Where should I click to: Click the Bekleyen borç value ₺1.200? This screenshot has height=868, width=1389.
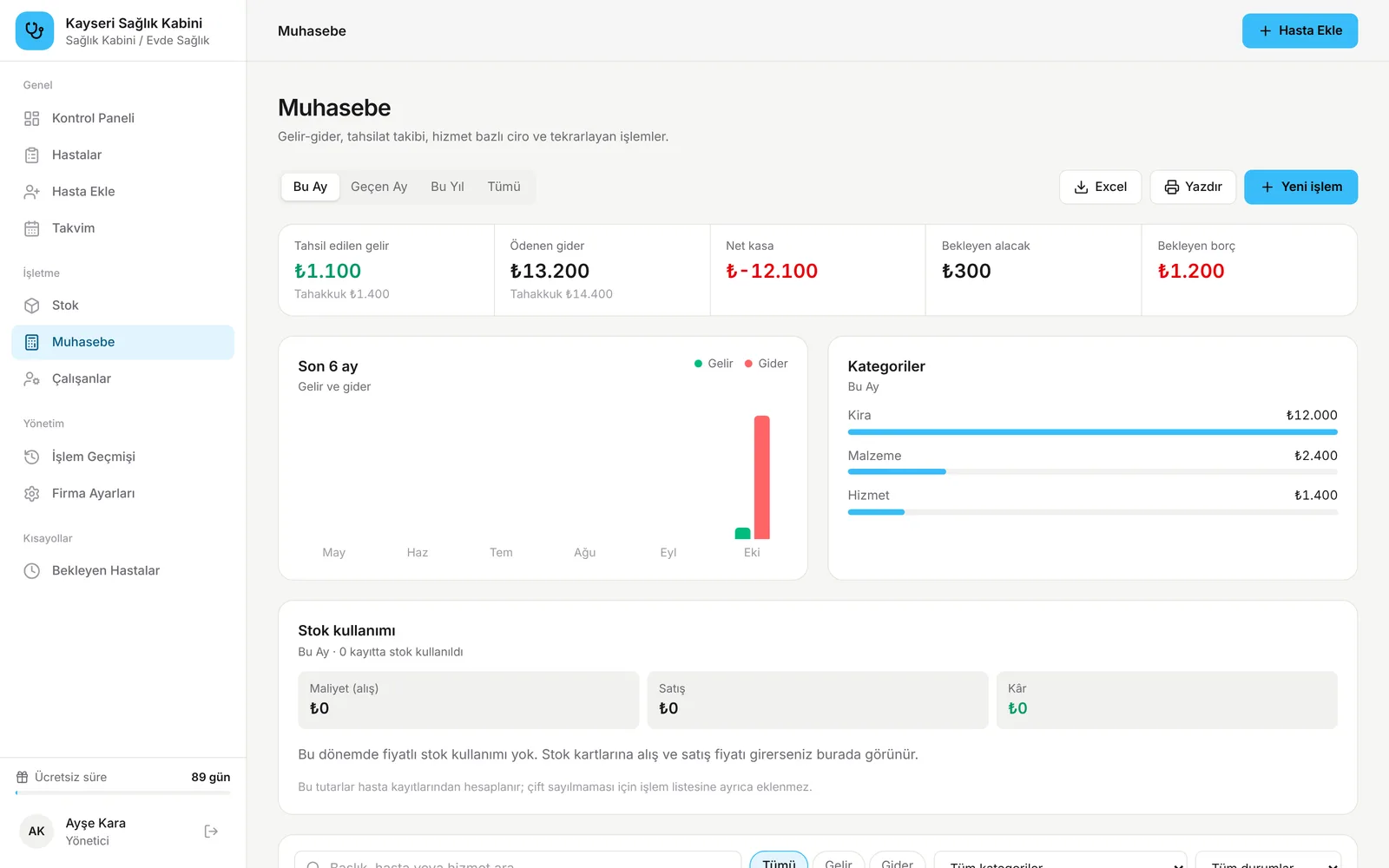(x=1191, y=271)
